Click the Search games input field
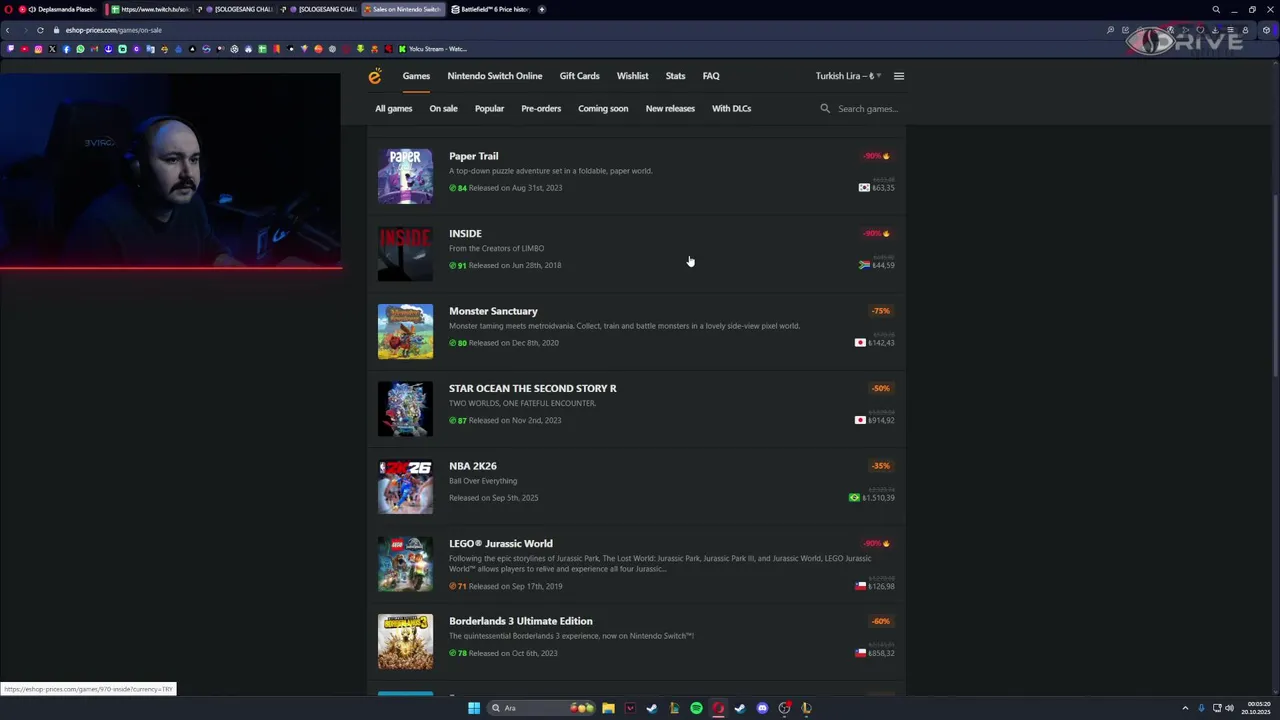The image size is (1280, 720). 868,108
